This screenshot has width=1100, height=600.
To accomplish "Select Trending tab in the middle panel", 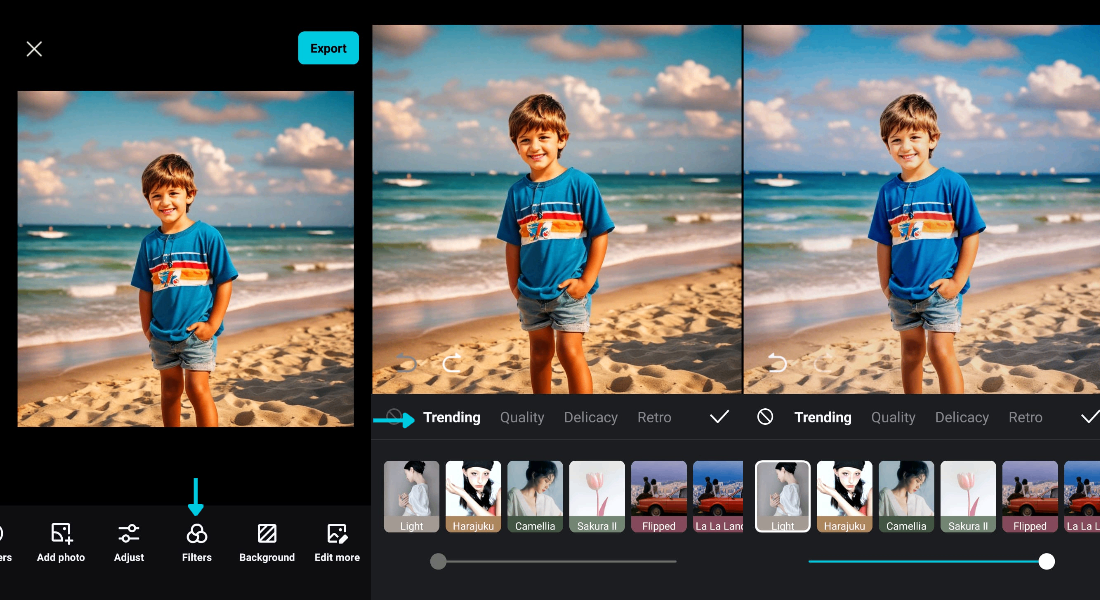I will coord(452,417).
